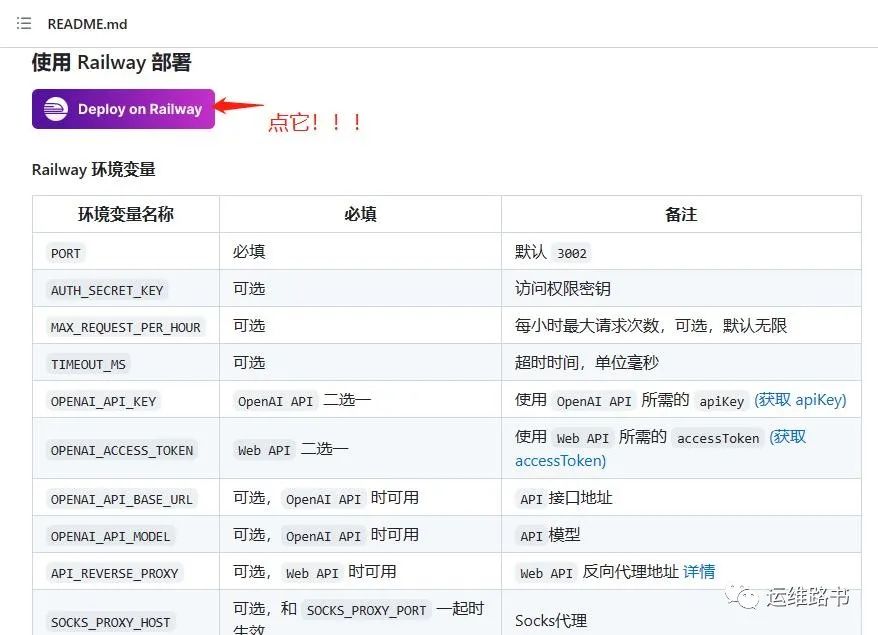The image size is (878, 635).
Task: Click the 访问权限密钥 remark
Action: pyautogui.click(x=563, y=288)
